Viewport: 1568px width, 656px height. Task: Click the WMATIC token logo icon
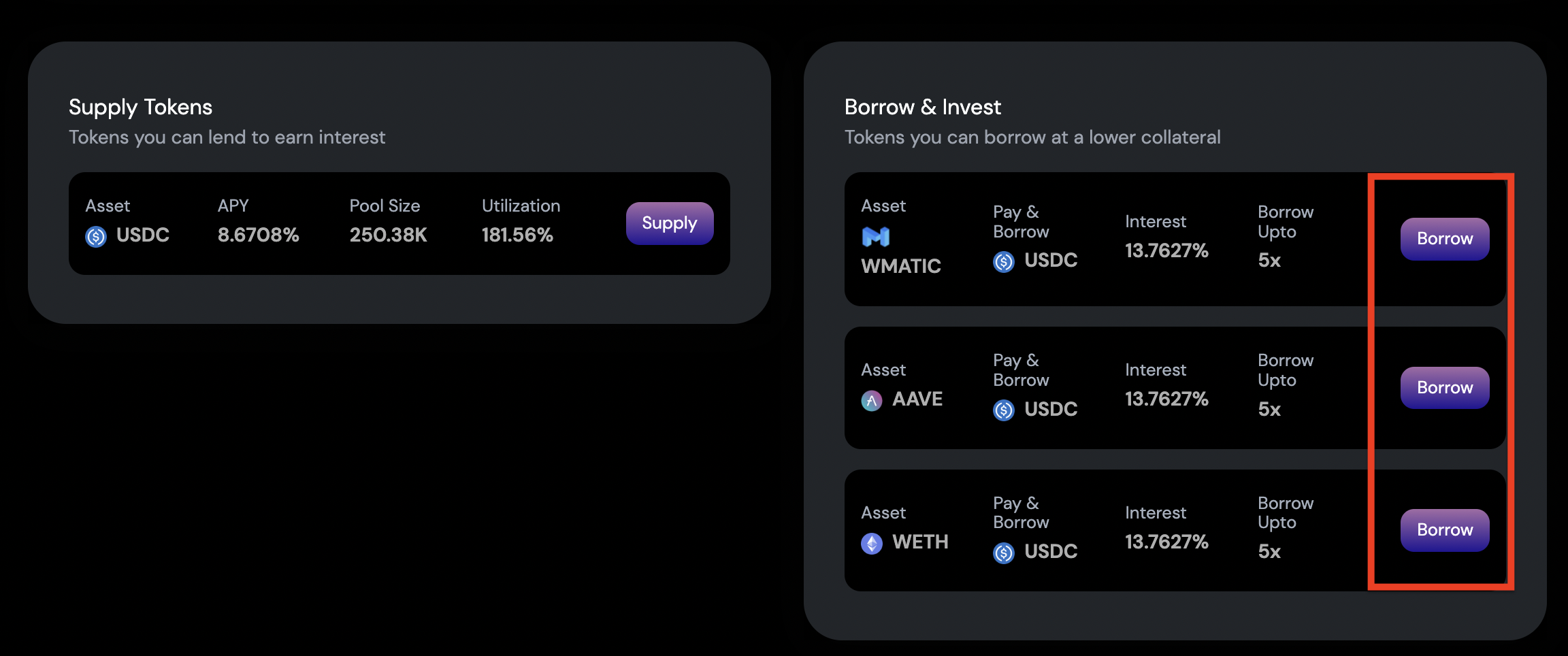tap(876, 236)
